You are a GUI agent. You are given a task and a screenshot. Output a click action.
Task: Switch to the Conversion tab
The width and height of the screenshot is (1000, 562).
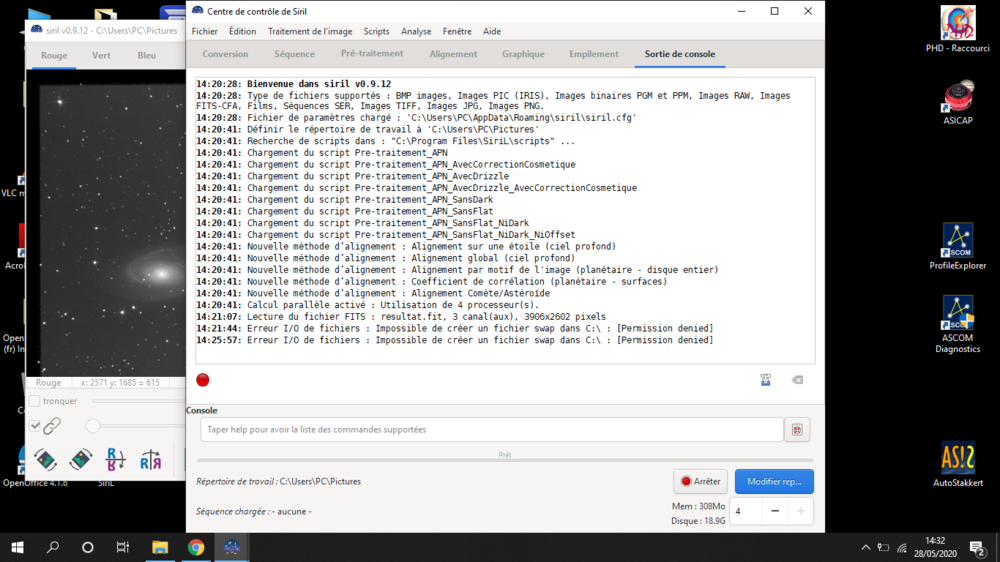[x=225, y=54]
